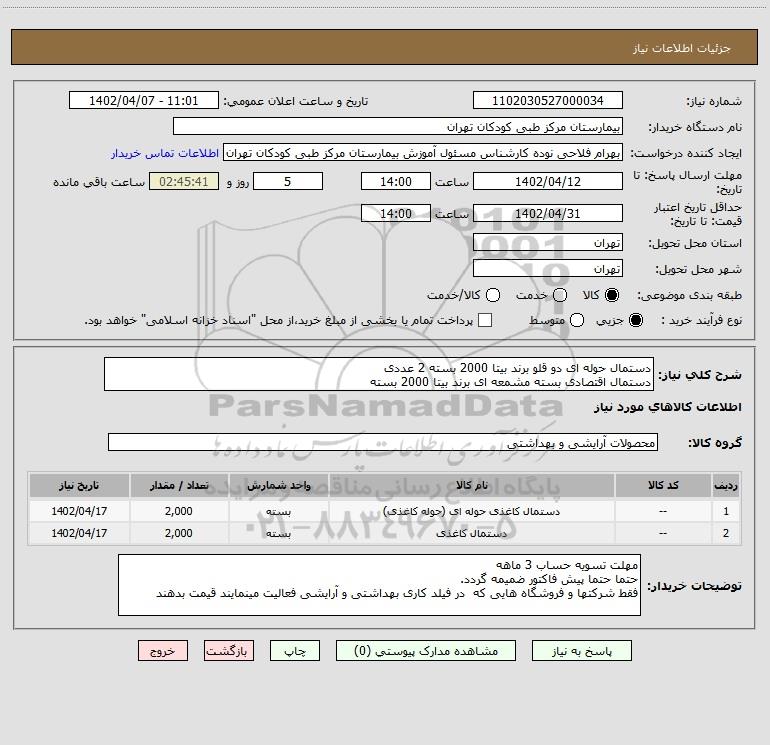Click the announcement date field 1402/04/07 - 11:01

144,100
